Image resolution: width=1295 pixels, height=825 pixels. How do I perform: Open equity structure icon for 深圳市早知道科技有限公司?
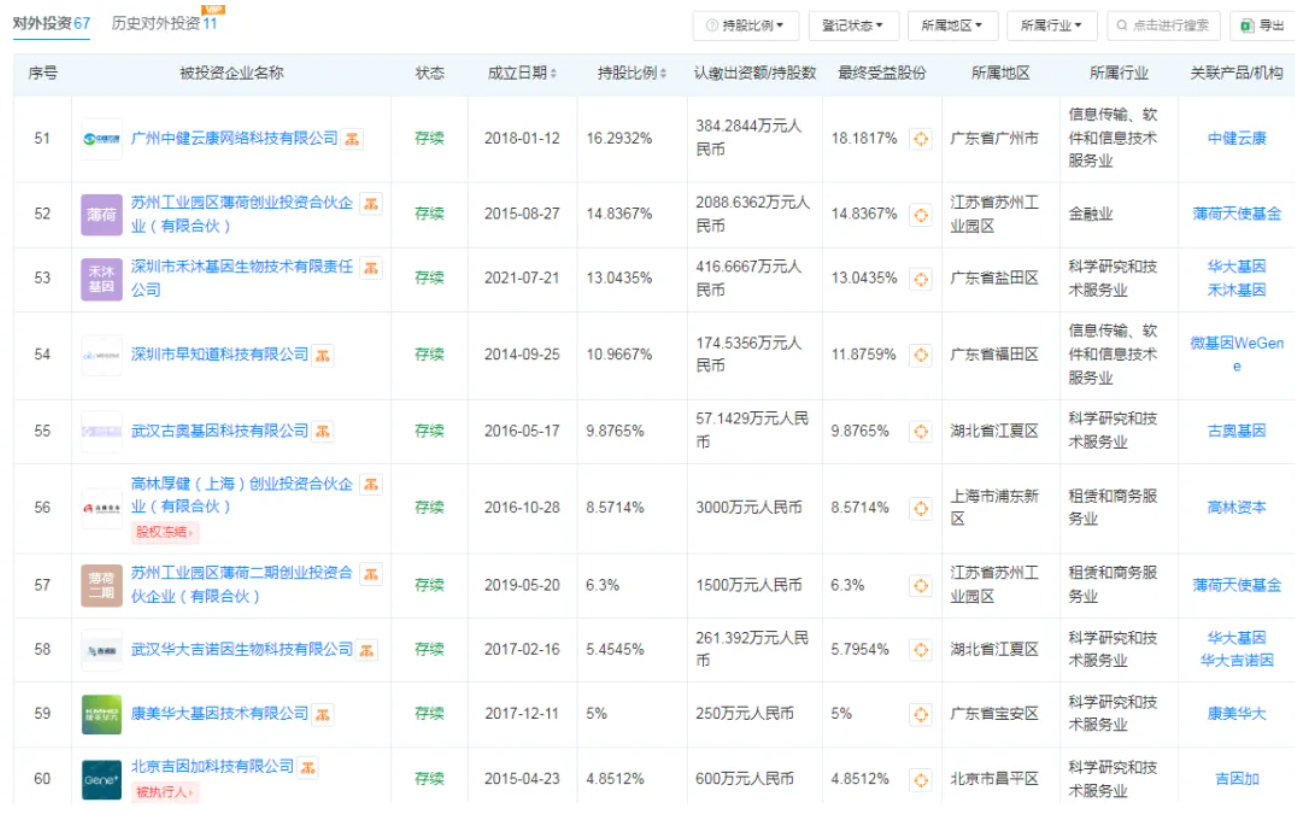tap(323, 355)
